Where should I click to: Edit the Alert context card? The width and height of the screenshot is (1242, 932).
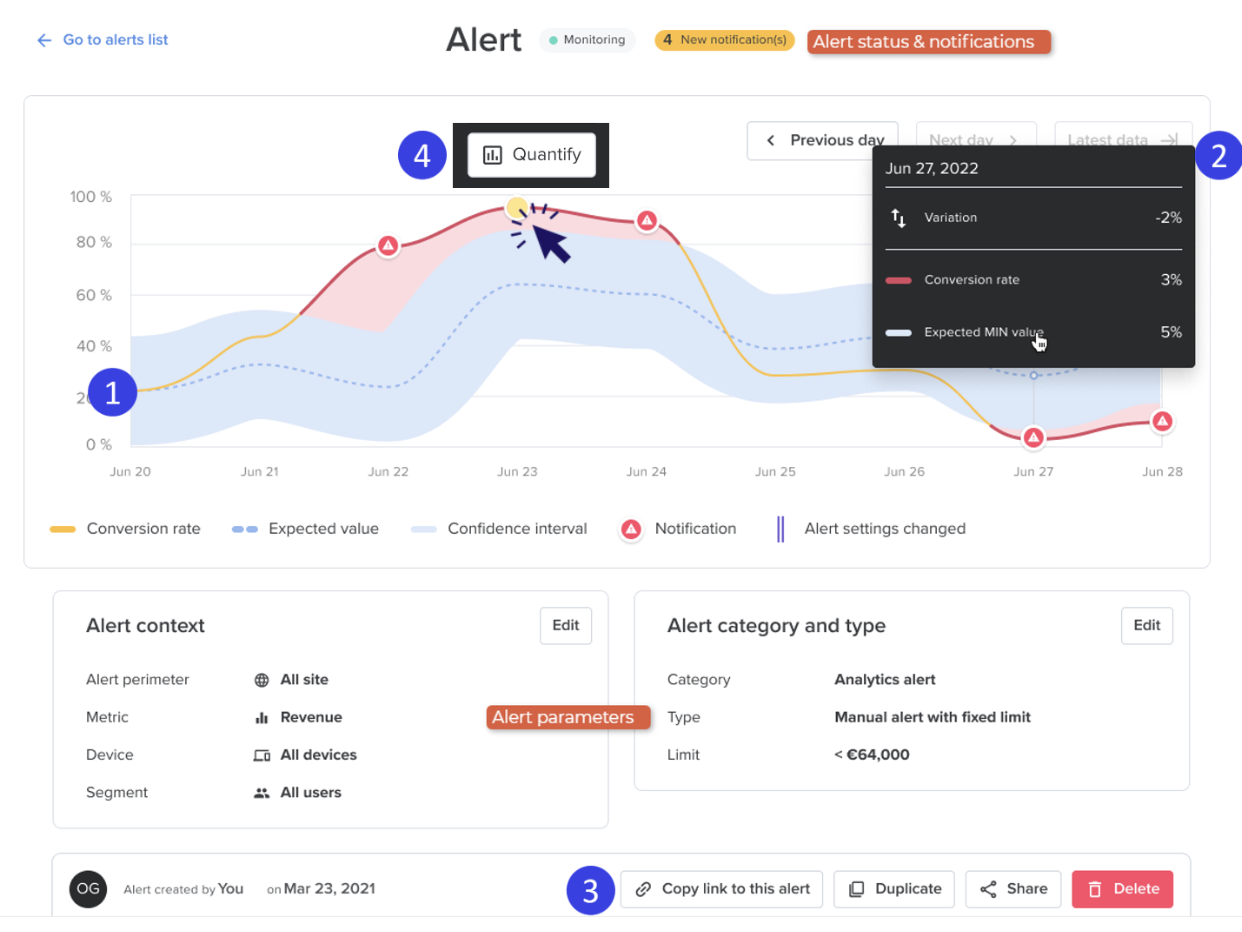(566, 625)
